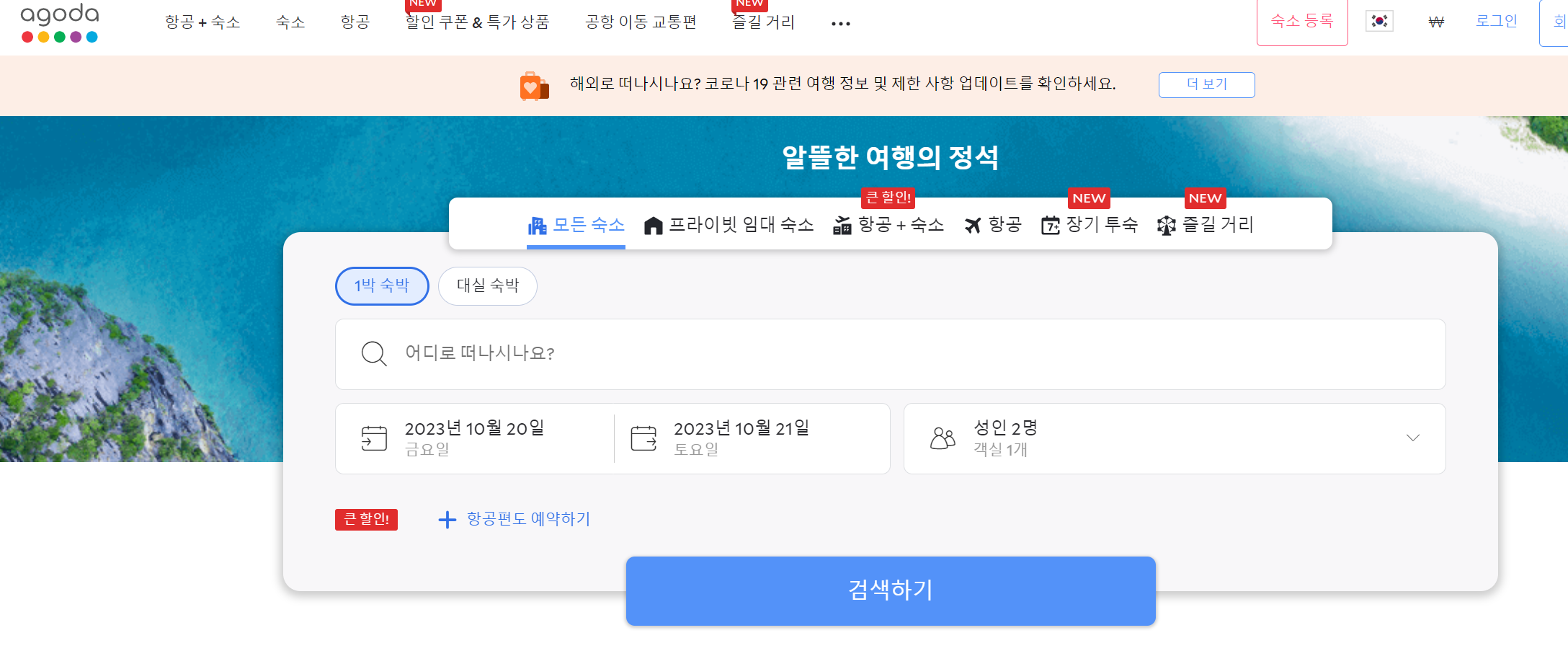The width and height of the screenshot is (1568, 669).
Task: Click the plus icon beside 항공편도 예약하기
Action: coord(446,519)
